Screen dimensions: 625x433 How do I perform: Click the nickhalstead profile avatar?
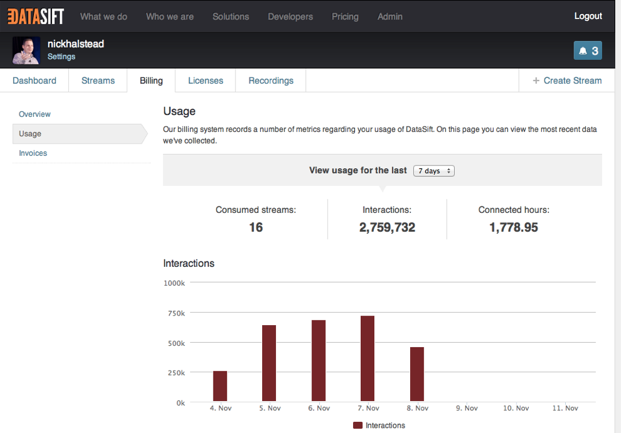(x=27, y=50)
